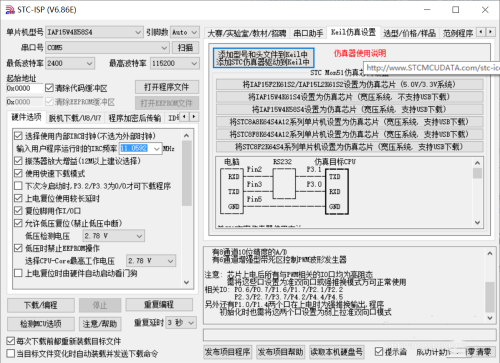Toggle 选择使用内部IRC时钟 checkbox
Image resolution: width=500 pixels, height=363 pixels.
pos(18,136)
